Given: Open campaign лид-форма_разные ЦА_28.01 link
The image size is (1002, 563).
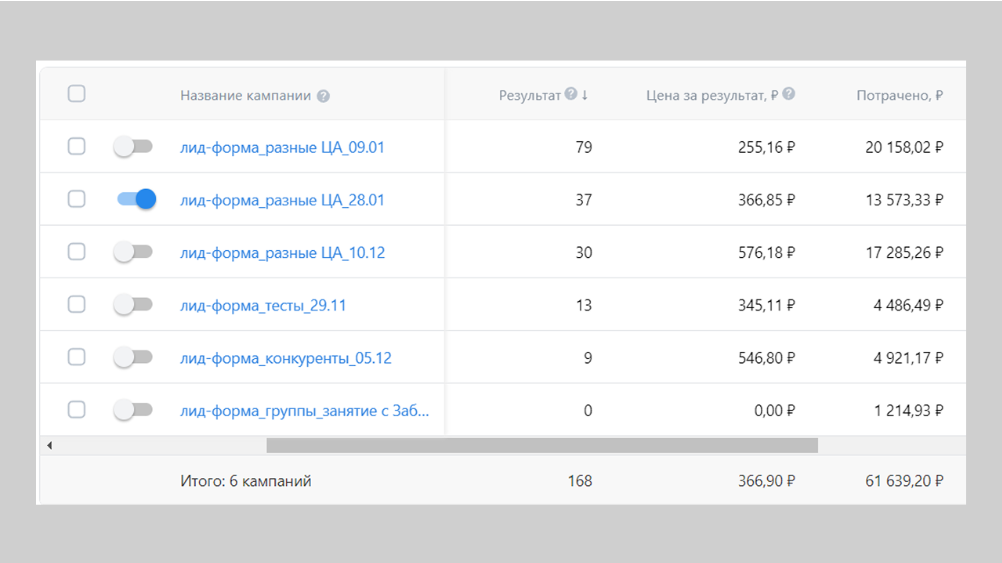Looking at the screenshot, I should click(282, 200).
